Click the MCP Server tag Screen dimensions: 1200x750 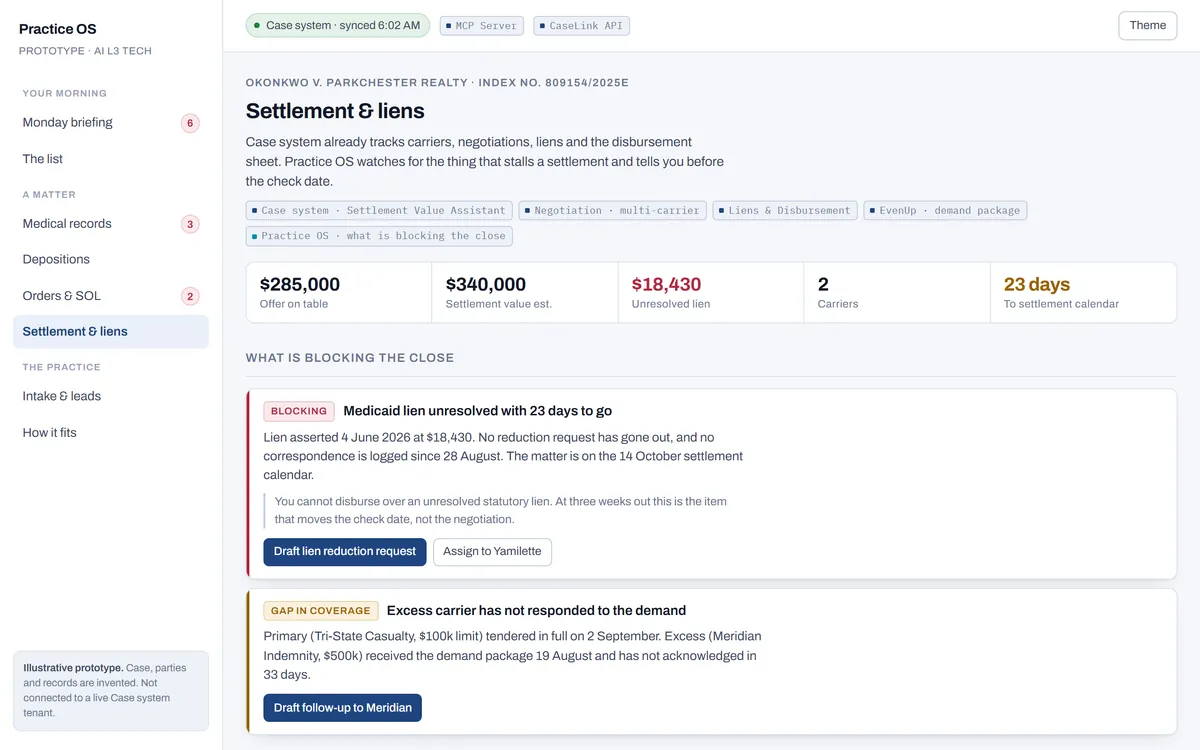point(481,26)
